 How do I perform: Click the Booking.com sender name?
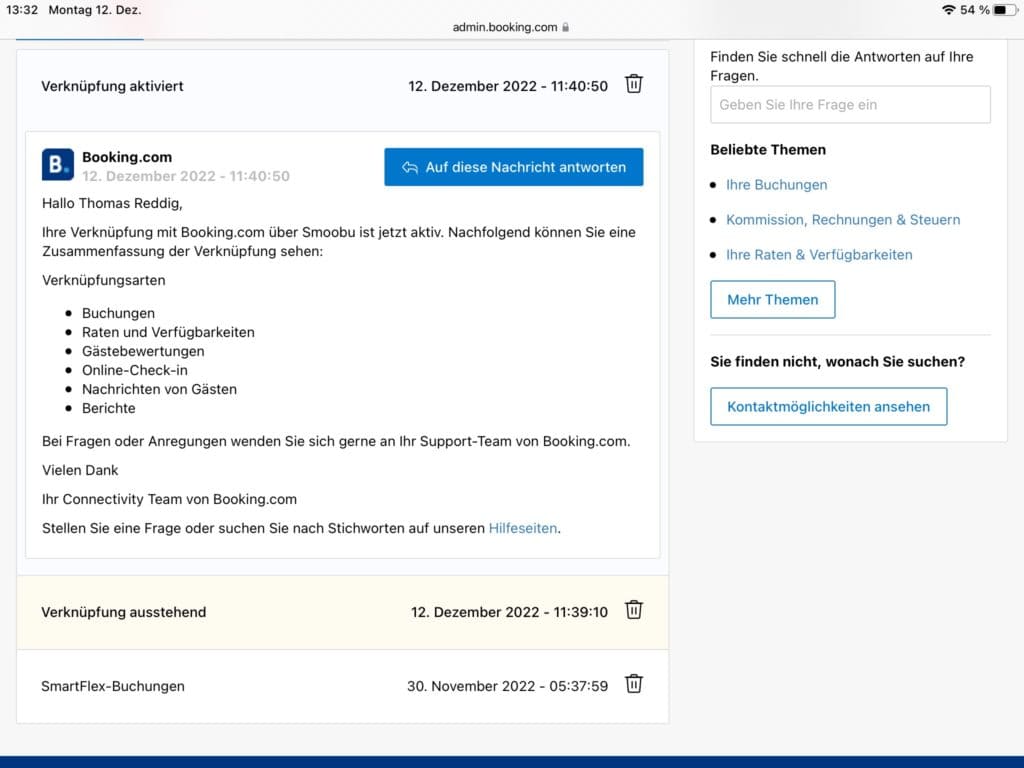(x=127, y=157)
